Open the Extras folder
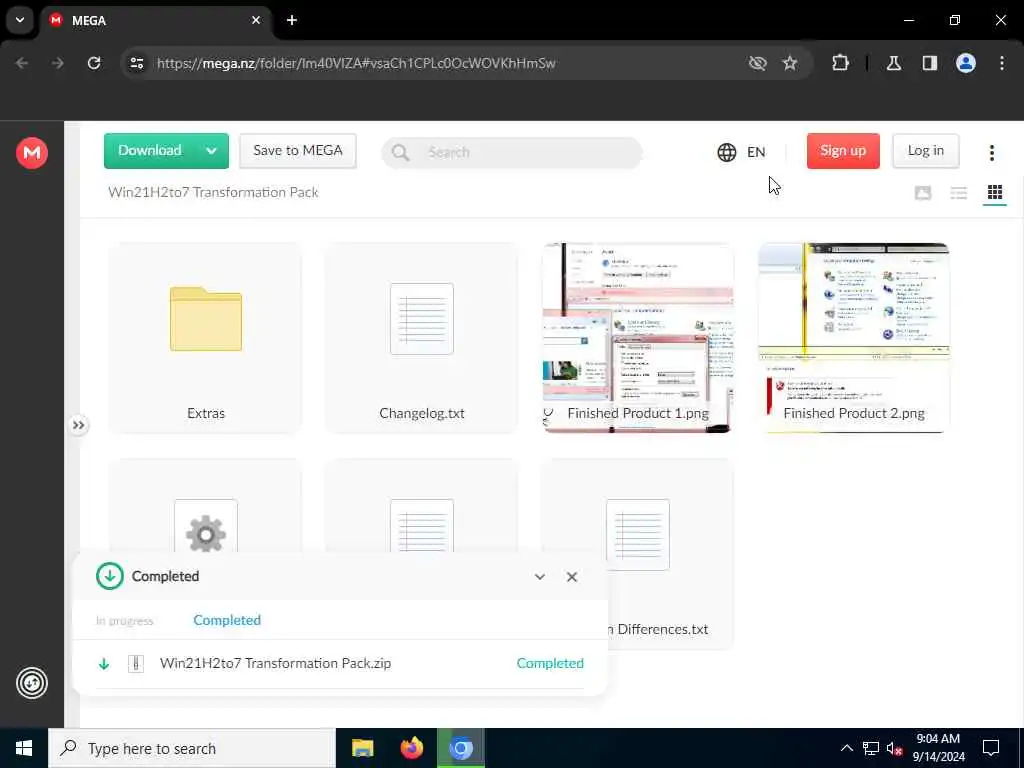The height and width of the screenshot is (768, 1024). 206,337
